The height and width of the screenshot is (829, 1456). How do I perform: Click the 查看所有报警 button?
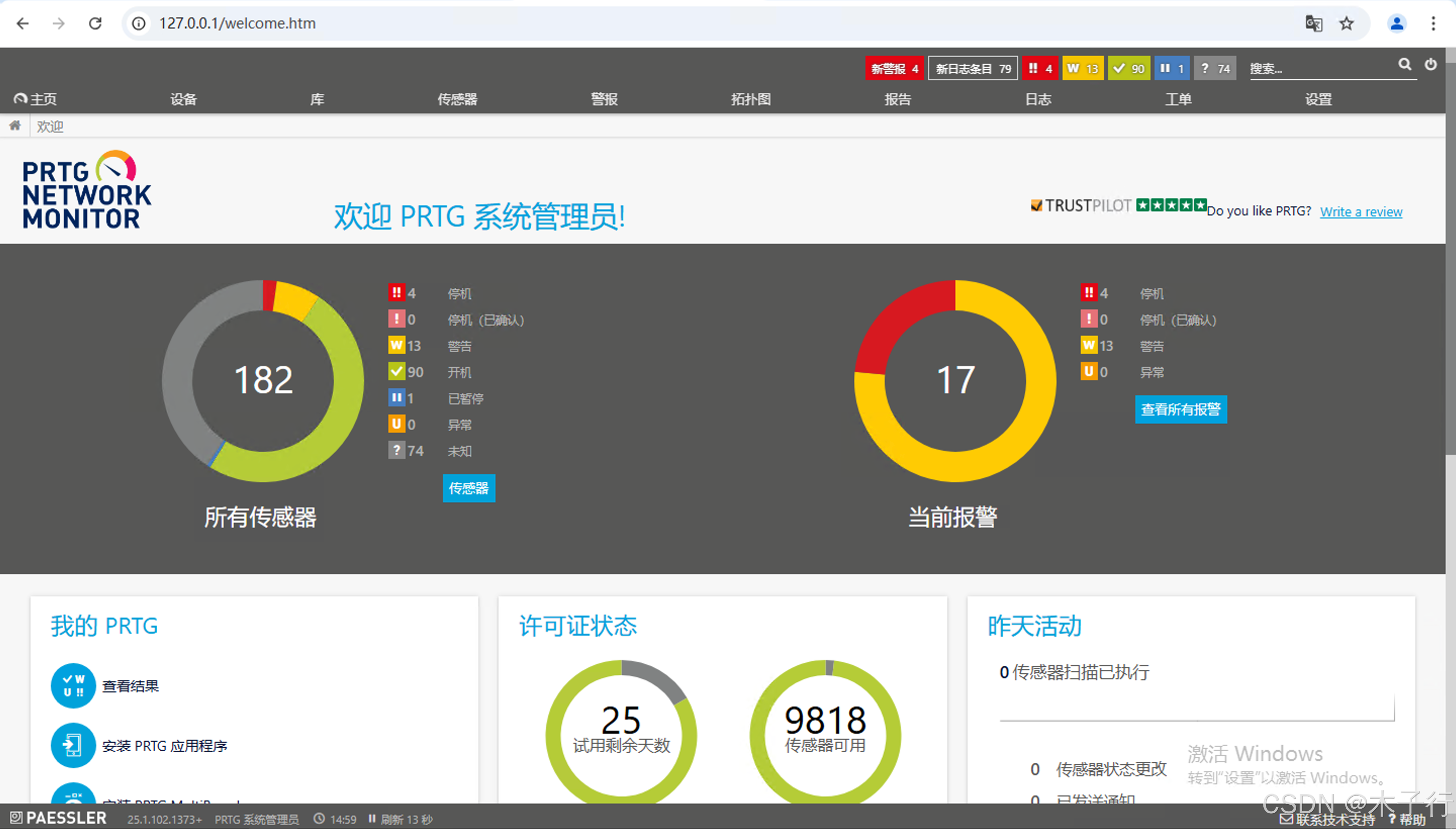(1180, 409)
